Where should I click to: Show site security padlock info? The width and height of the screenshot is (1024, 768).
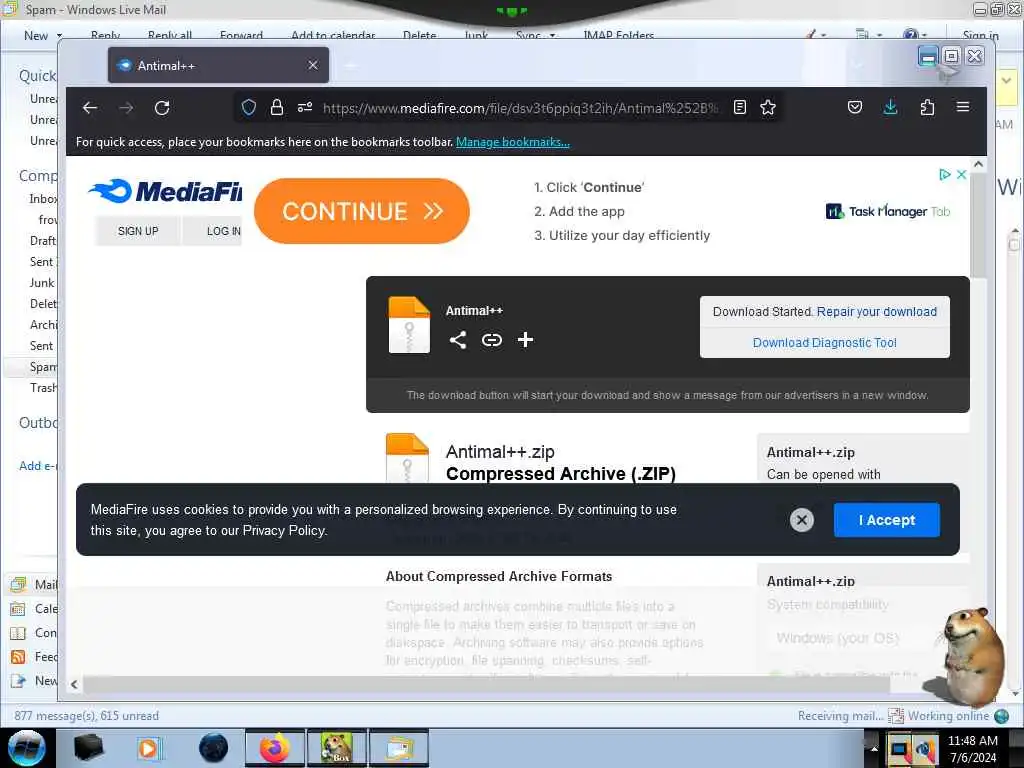pos(277,107)
